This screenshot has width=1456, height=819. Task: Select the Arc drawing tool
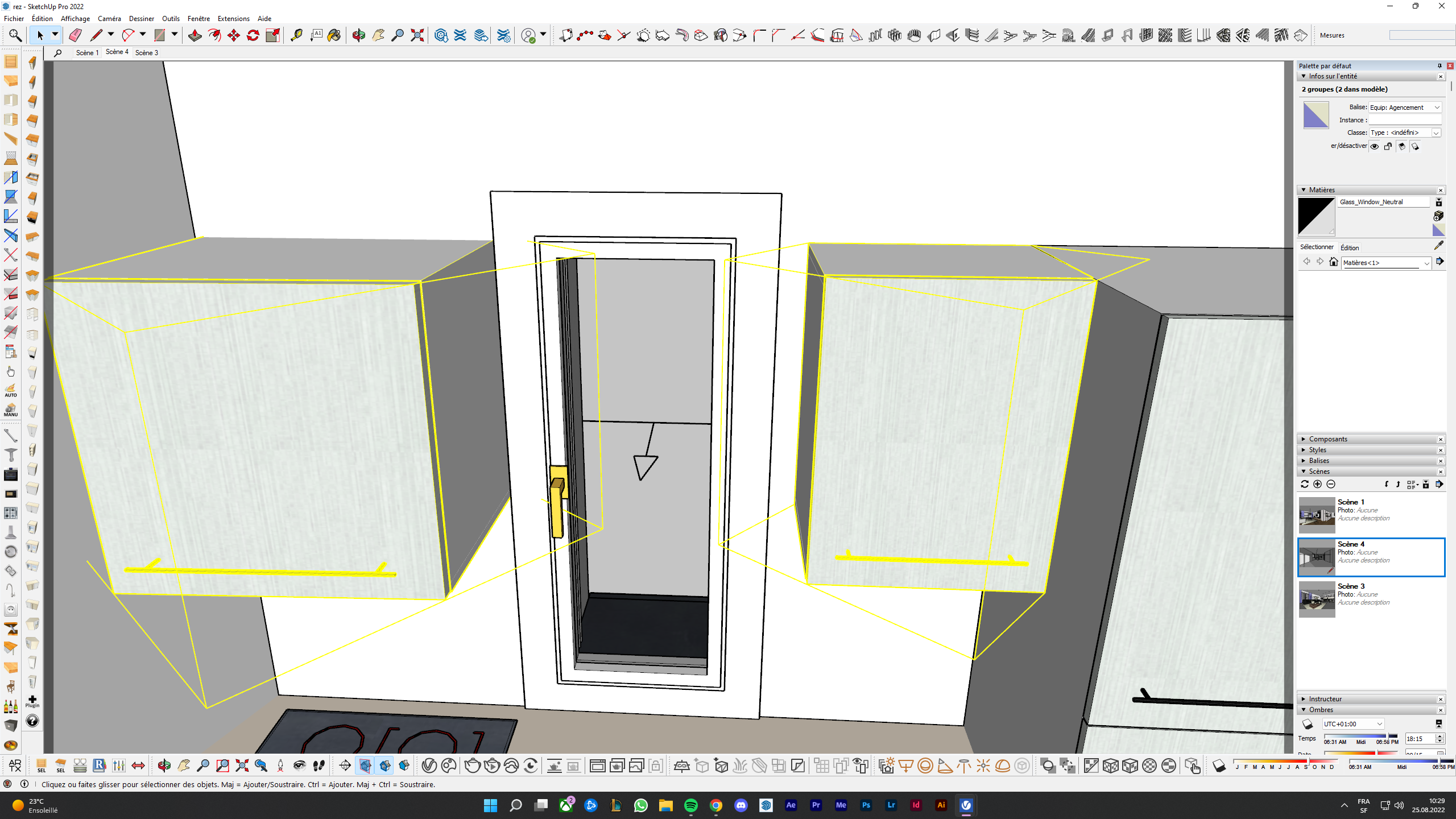click(128, 35)
